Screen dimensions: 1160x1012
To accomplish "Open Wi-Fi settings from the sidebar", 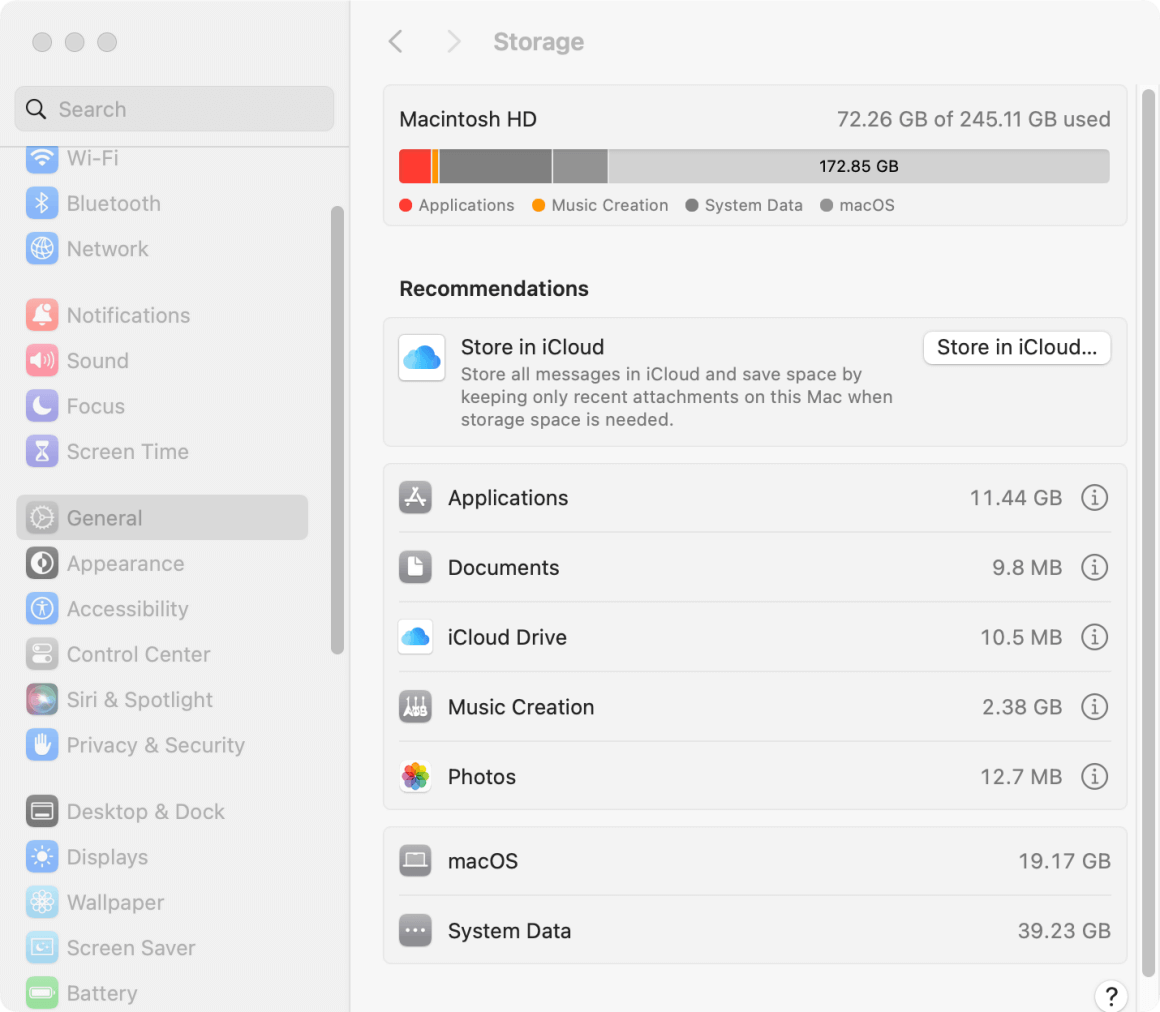I will click(100, 158).
